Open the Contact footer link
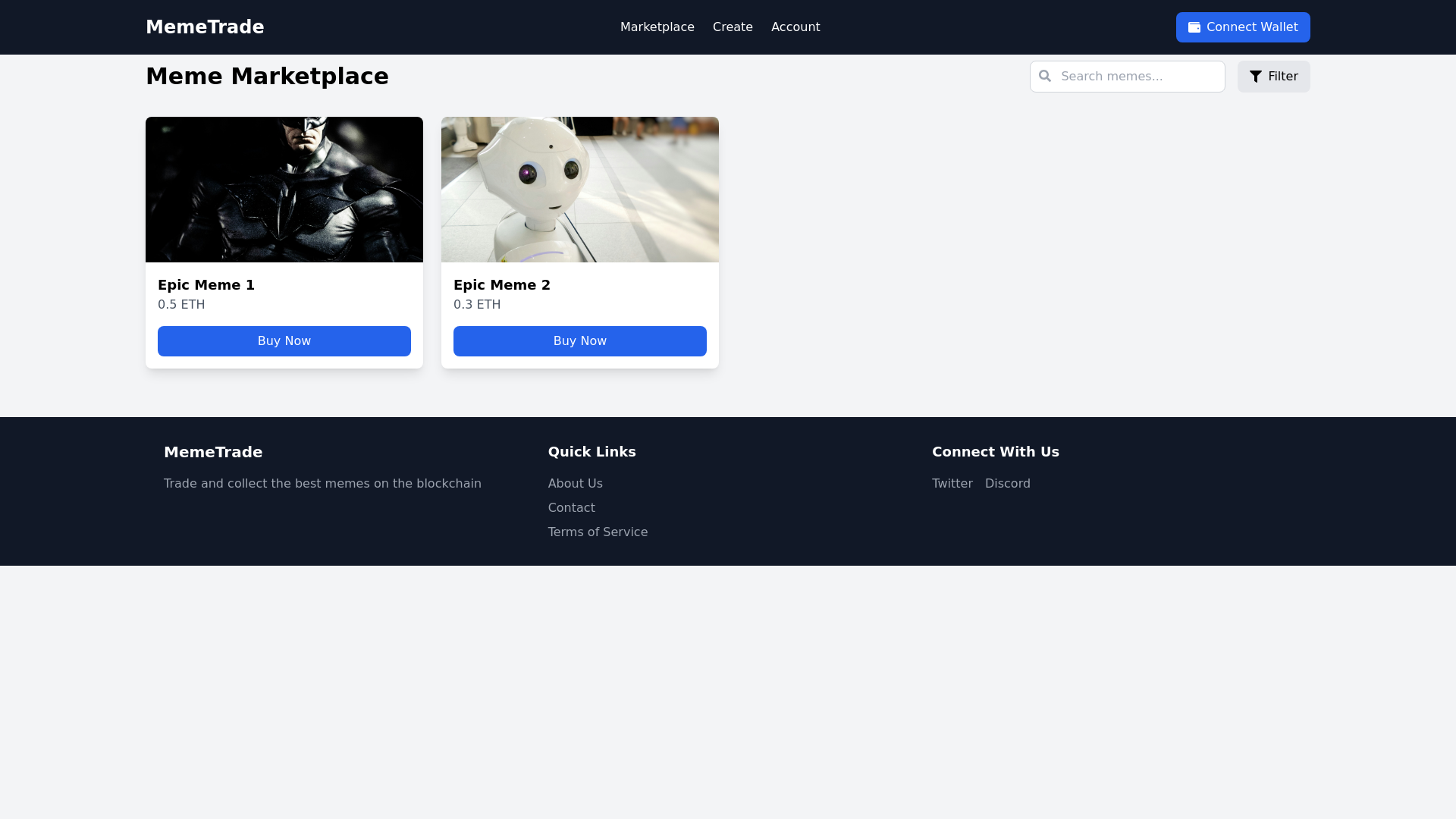This screenshot has height=819, width=1456. (x=572, y=508)
